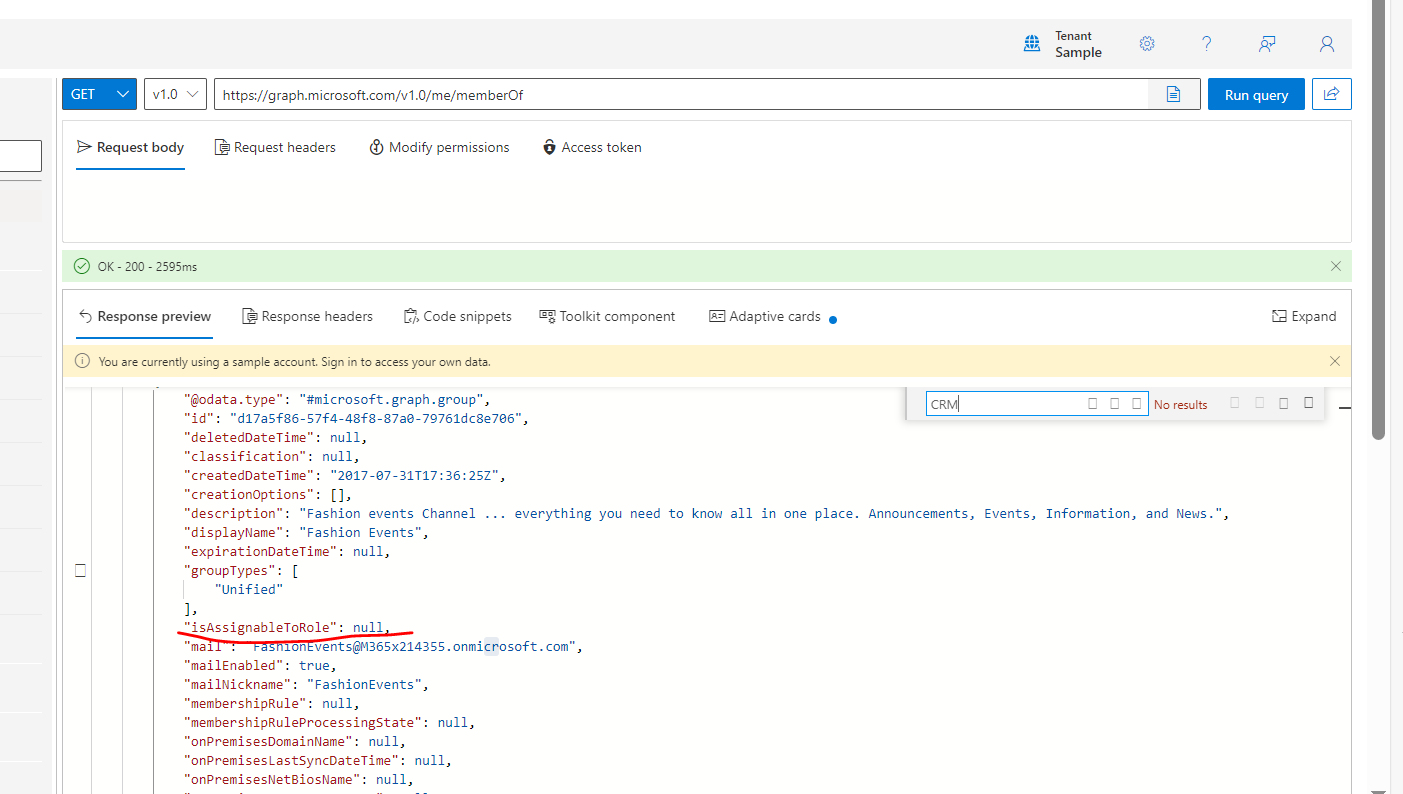Viewport: 1403px width, 794px height.
Task: Click the "@odata.type" line in response
Action: (x=337, y=399)
